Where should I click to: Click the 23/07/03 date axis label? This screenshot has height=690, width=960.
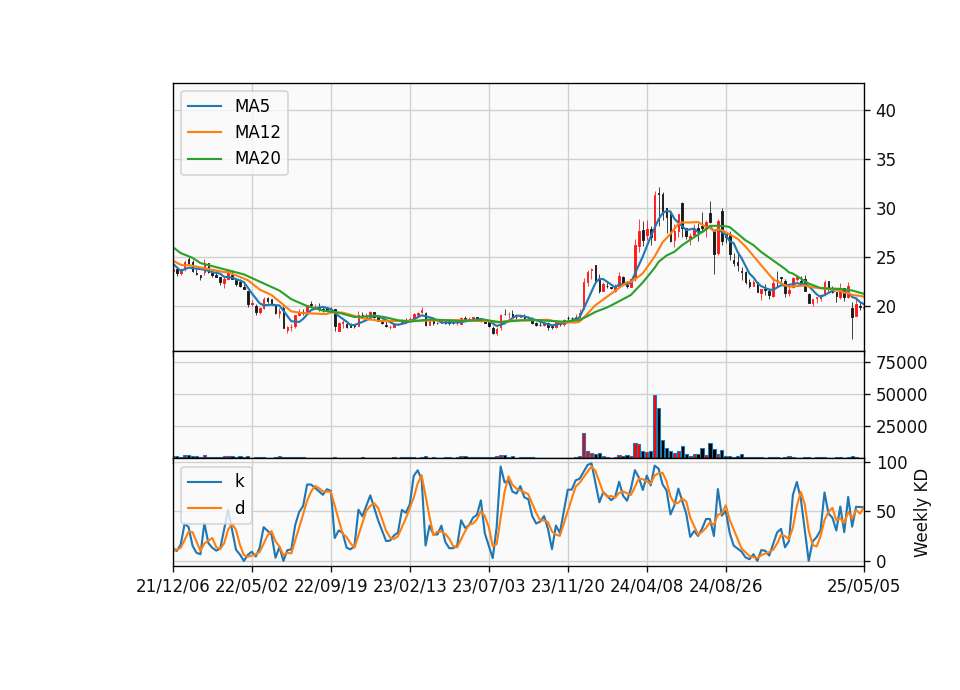tap(489, 586)
